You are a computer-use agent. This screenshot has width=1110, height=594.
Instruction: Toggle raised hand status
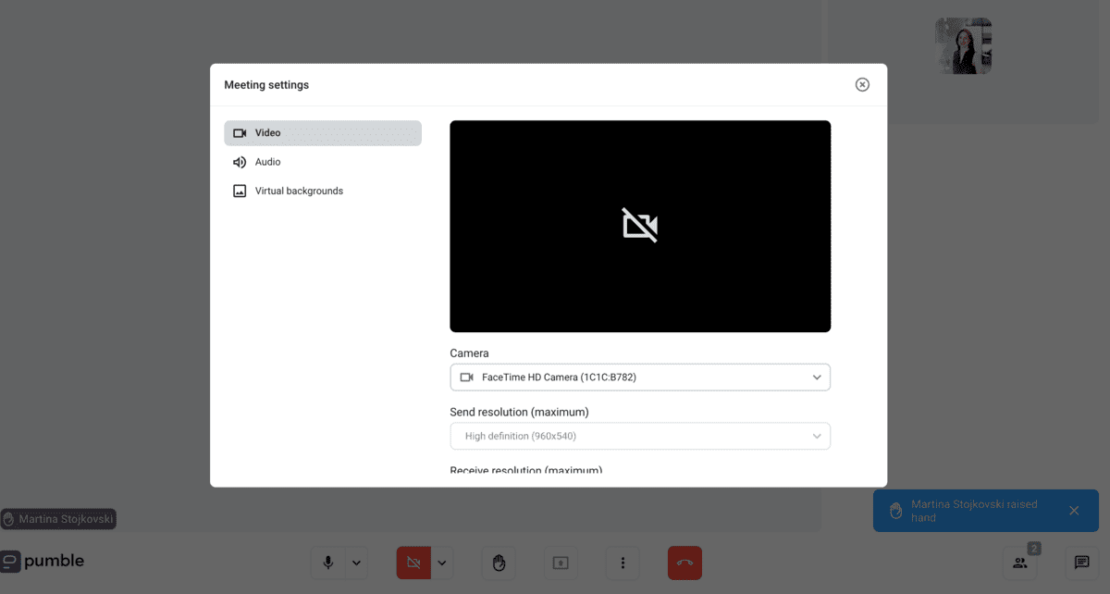498,562
